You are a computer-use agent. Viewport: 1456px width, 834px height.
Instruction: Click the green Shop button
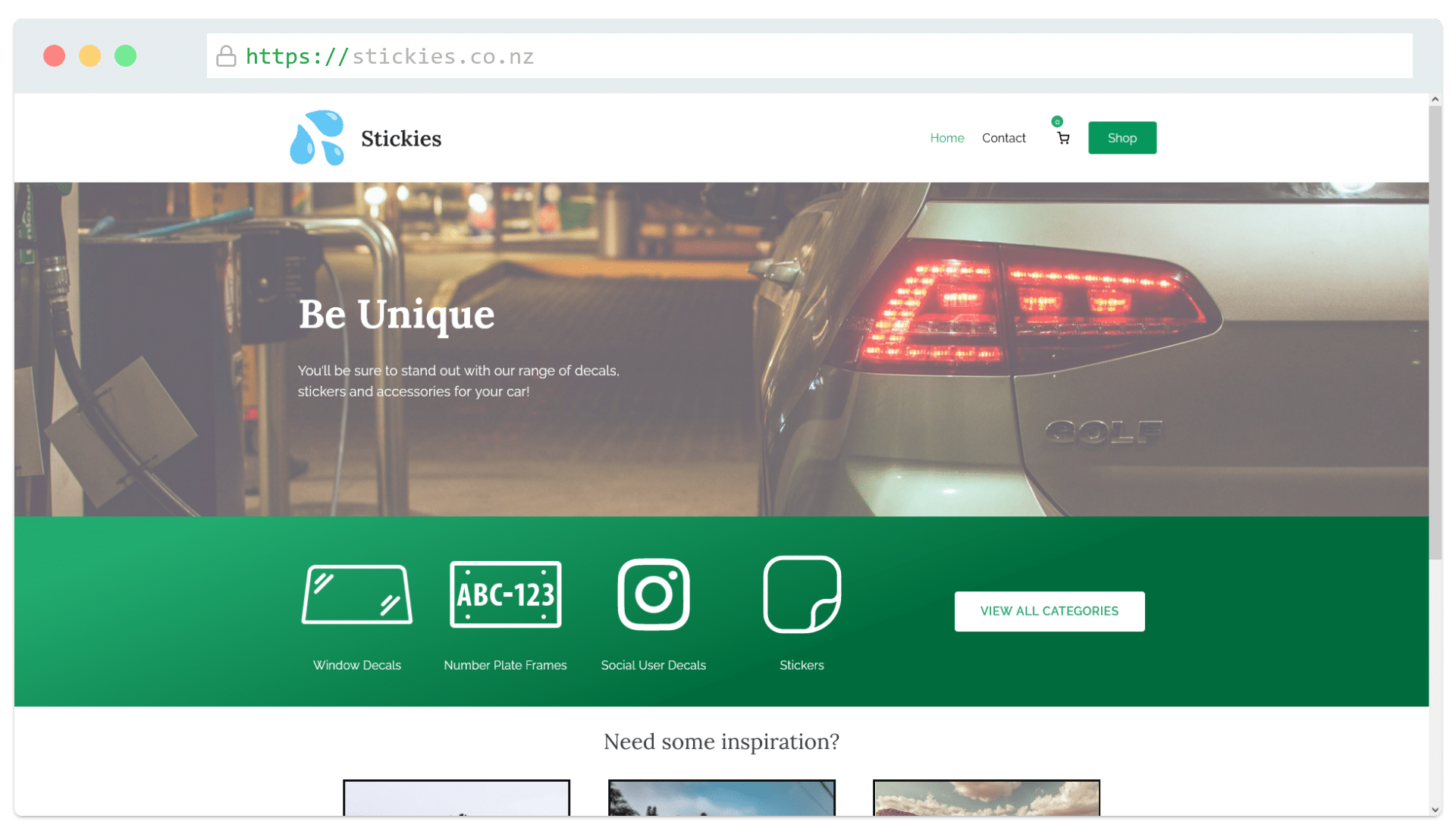click(x=1122, y=138)
